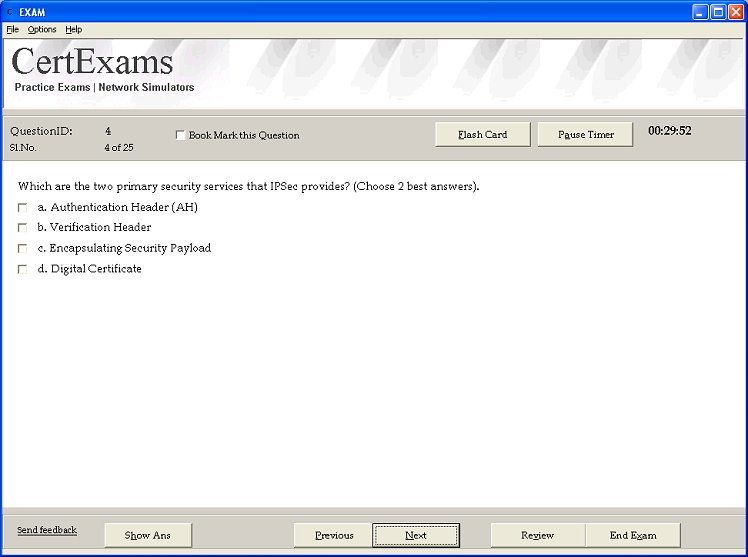Click the CertExams logo heading
Image resolution: width=748 pixels, height=557 pixels.
coord(92,62)
